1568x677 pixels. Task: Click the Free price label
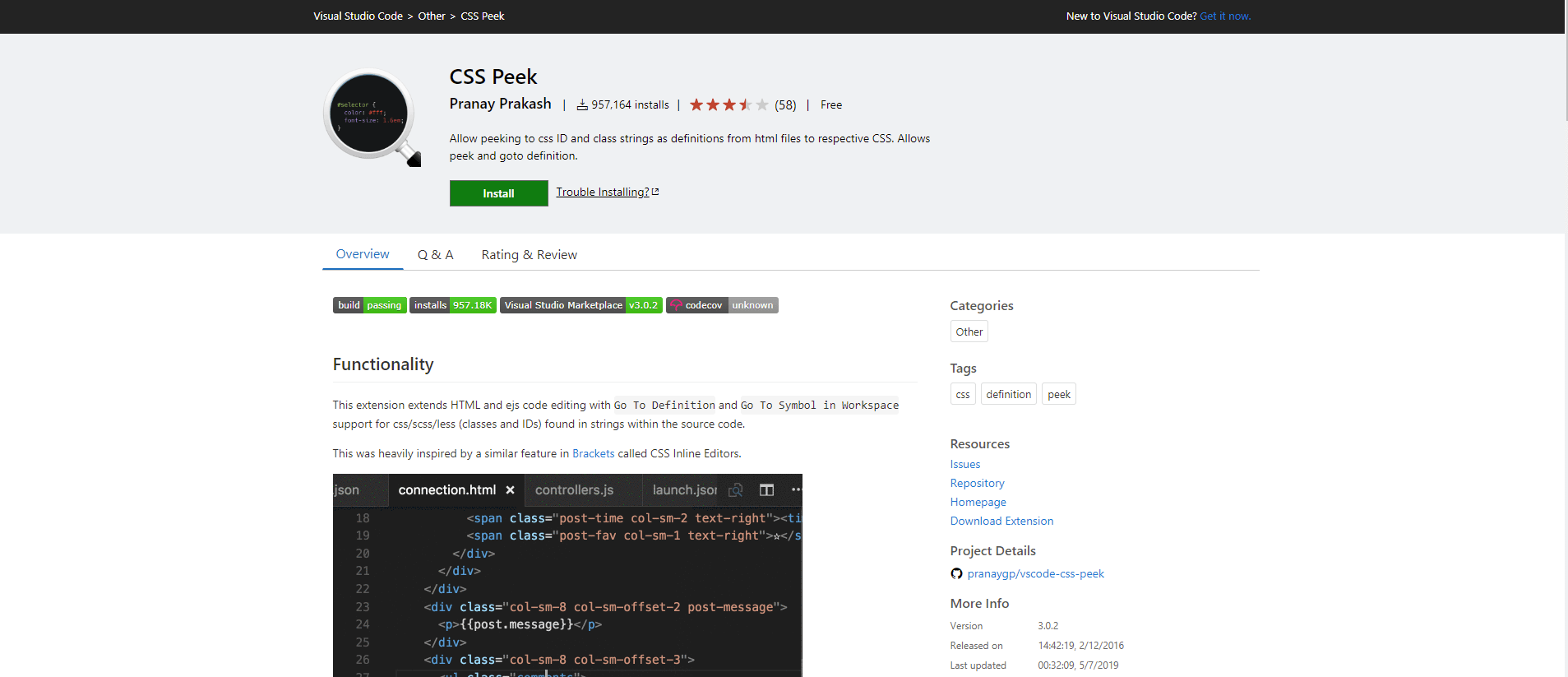(831, 104)
